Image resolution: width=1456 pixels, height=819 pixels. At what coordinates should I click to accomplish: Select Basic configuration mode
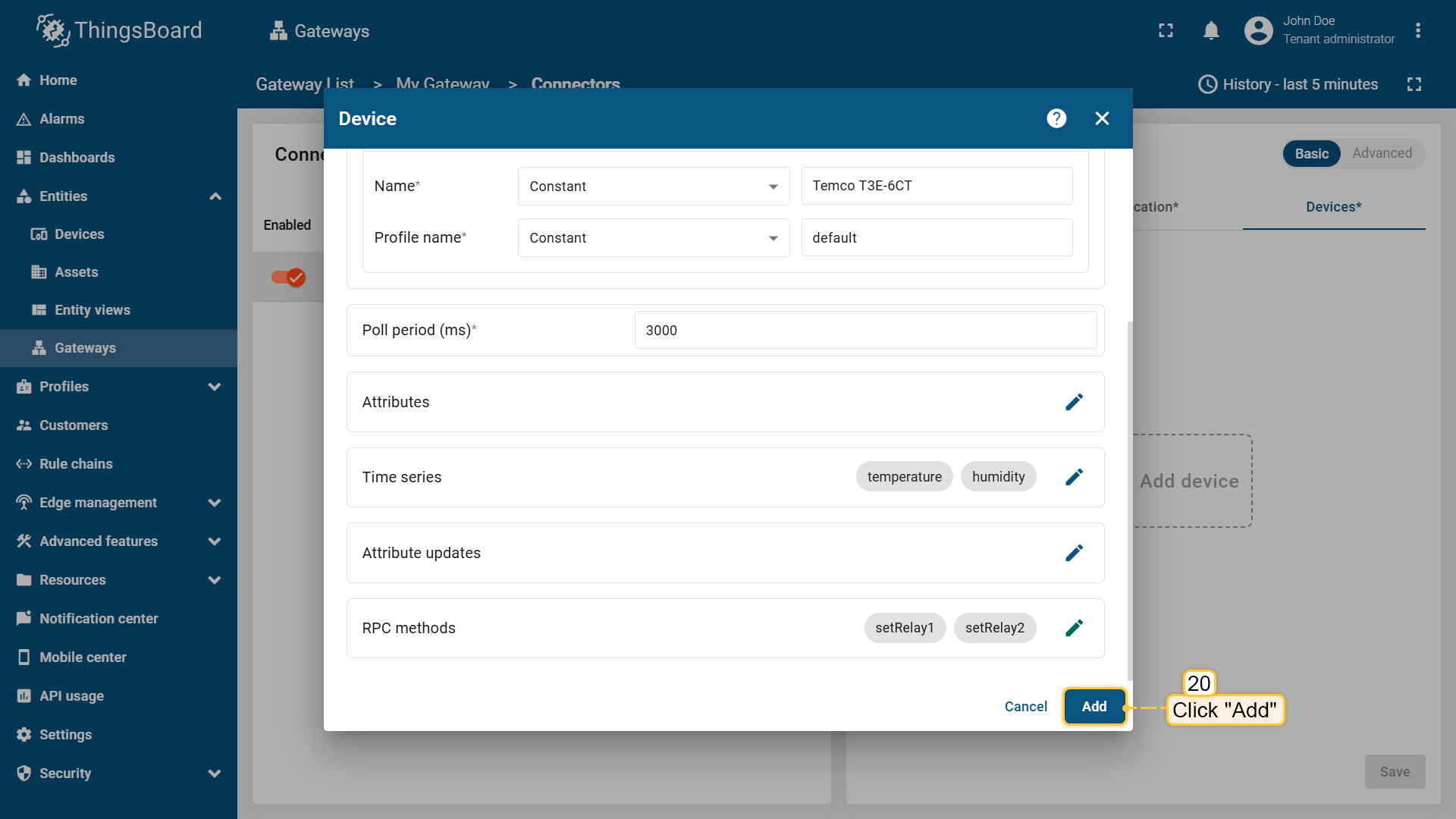click(1311, 153)
